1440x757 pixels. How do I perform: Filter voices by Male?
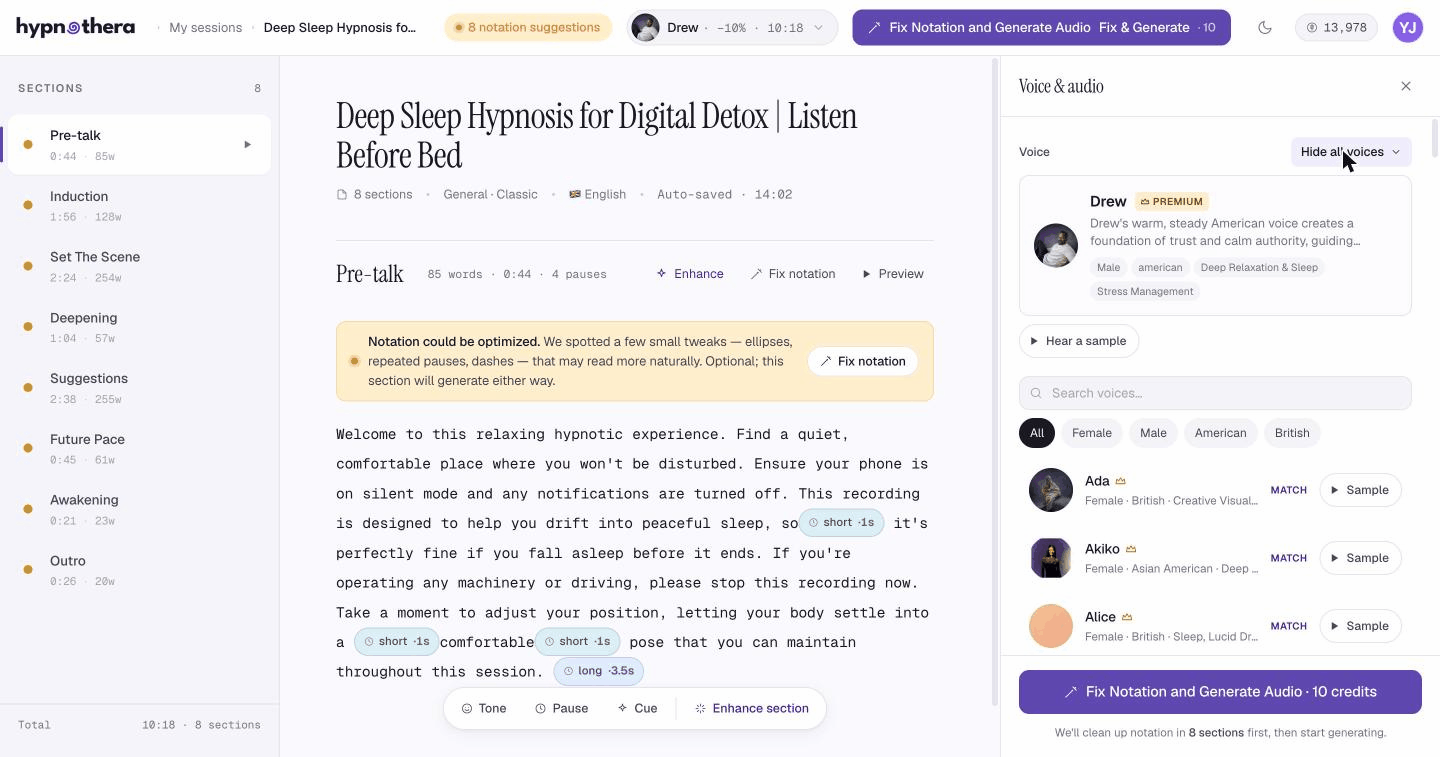pos(1153,433)
